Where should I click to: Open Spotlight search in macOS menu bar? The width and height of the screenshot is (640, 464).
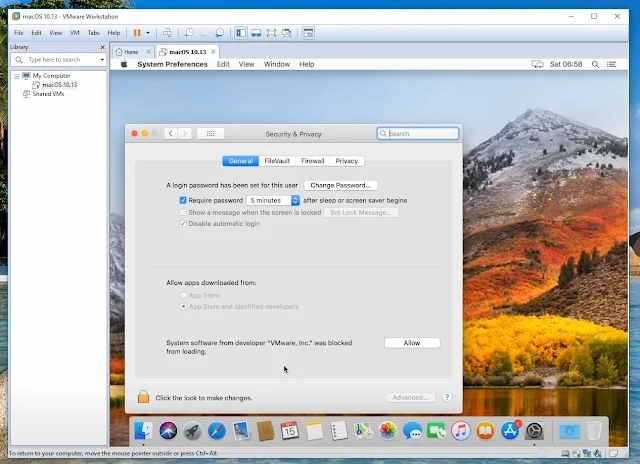596,64
